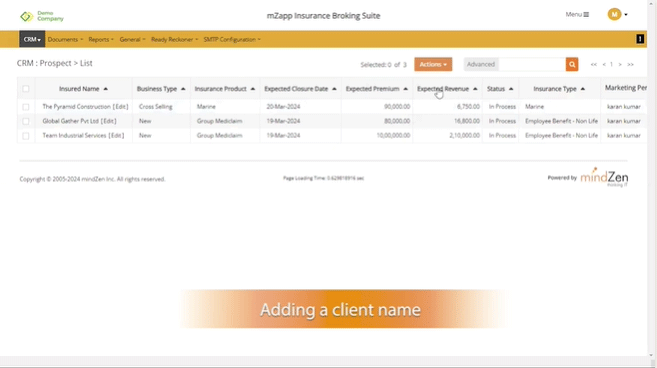The height and width of the screenshot is (368, 657).
Task: Click the search text input field
Action: click(532, 64)
